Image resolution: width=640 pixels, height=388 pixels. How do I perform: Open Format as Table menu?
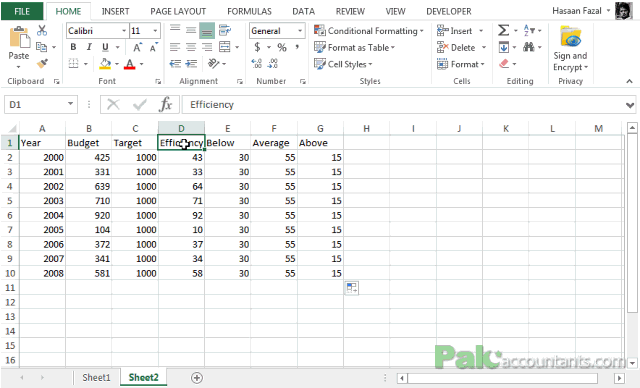(x=354, y=47)
